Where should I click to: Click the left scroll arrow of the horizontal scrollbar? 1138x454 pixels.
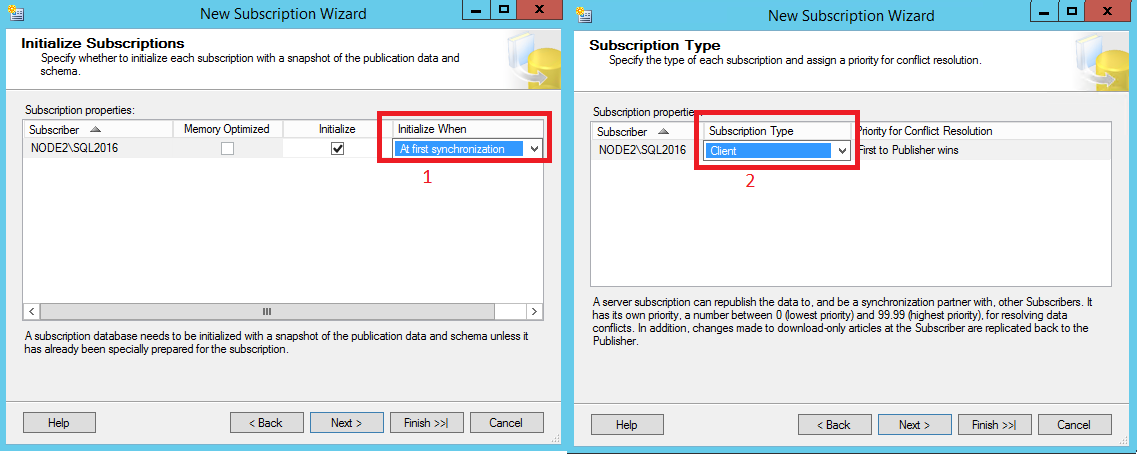(x=31, y=311)
